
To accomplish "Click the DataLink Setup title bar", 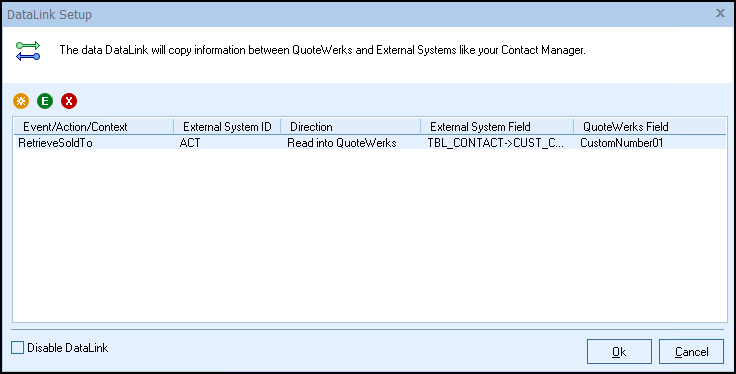I will pos(357,14).
